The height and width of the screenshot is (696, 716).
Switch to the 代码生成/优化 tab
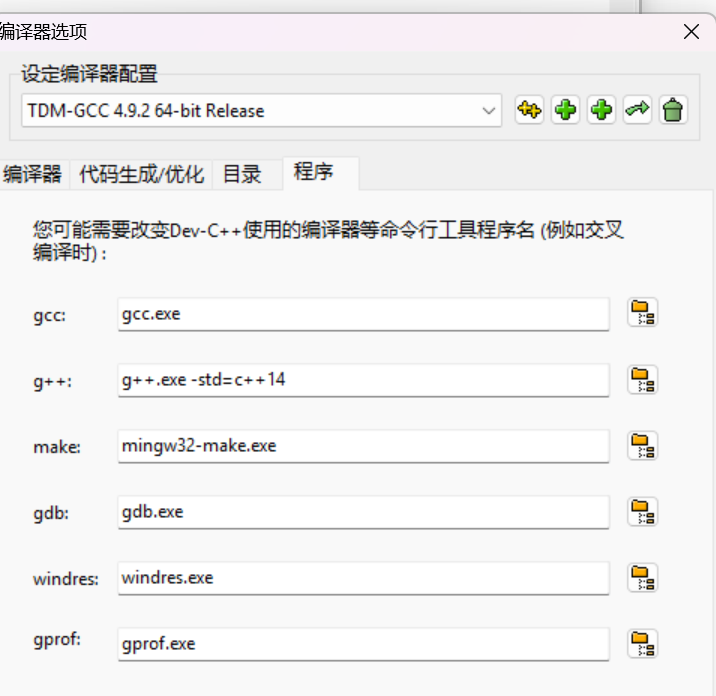click(x=141, y=174)
